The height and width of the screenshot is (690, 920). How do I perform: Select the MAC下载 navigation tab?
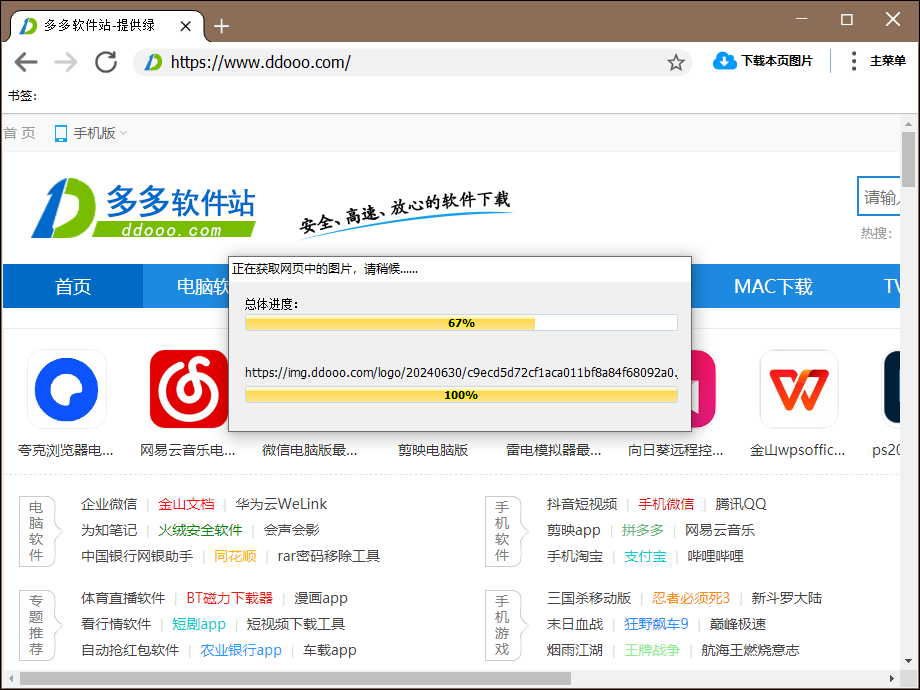tap(773, 286)
